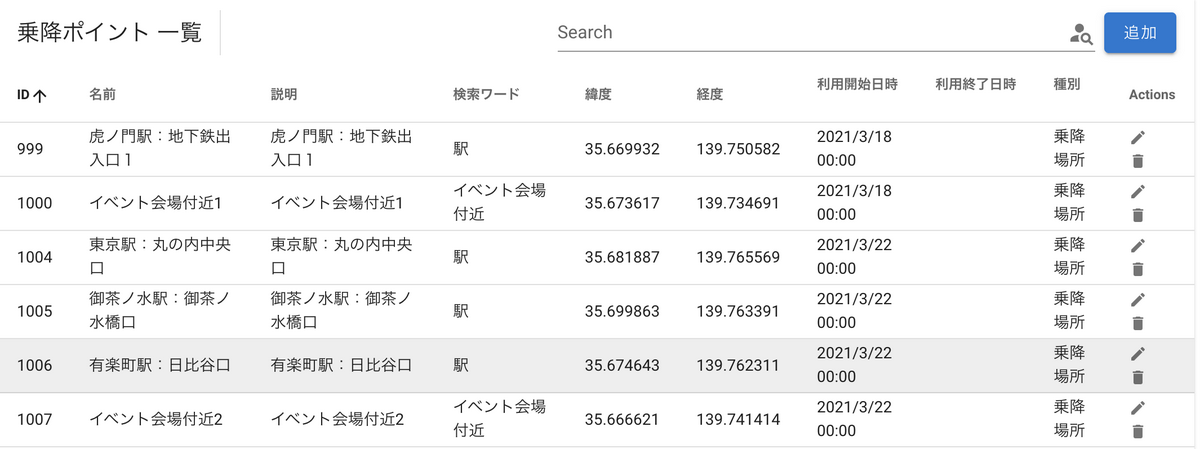The width and height of the screenshot is (1200, 449).
Task: Delete row 1007 with trash icon
Action: 1137,430
